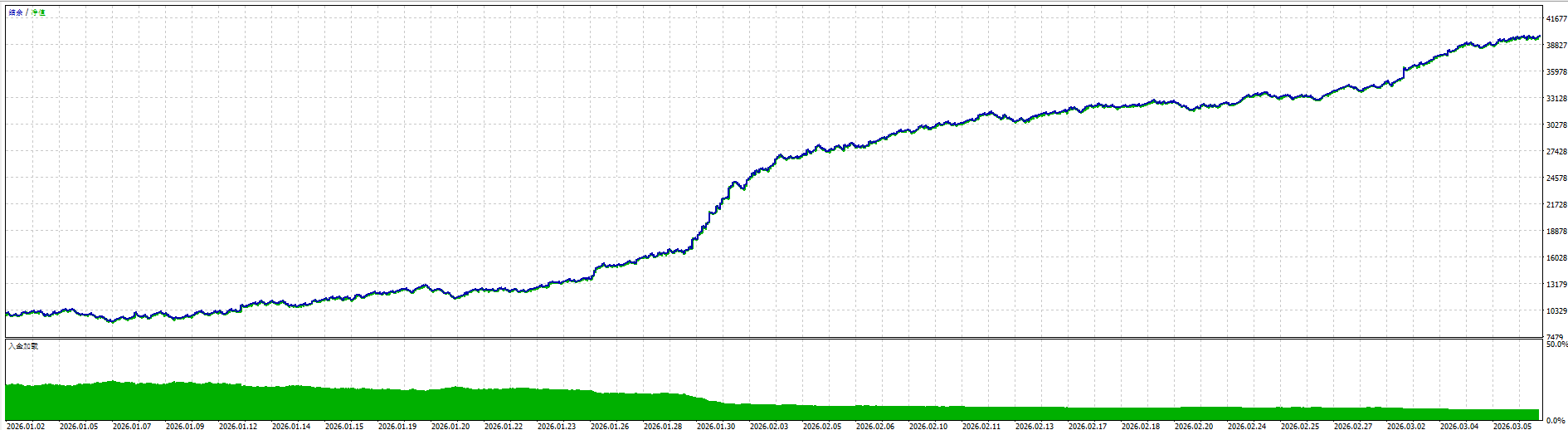The image size is (1568, 430).
Task: Select the 2026.02.13 date axis label
Action: click(1035, 426)
